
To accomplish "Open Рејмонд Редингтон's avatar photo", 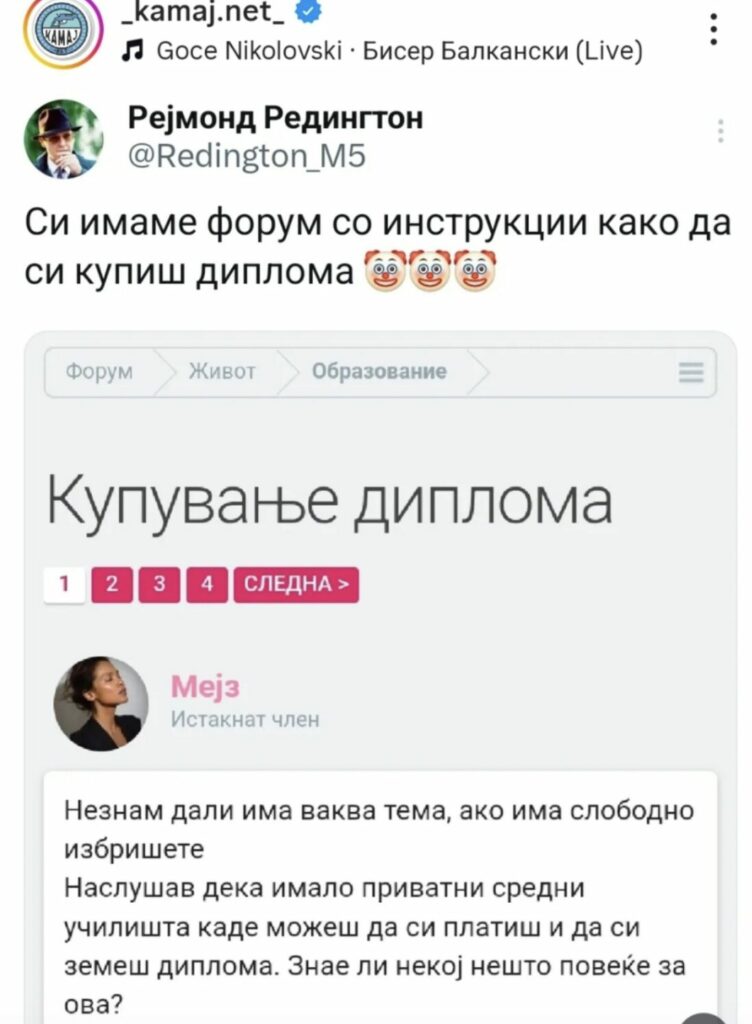I will click(x=63, y=138).
